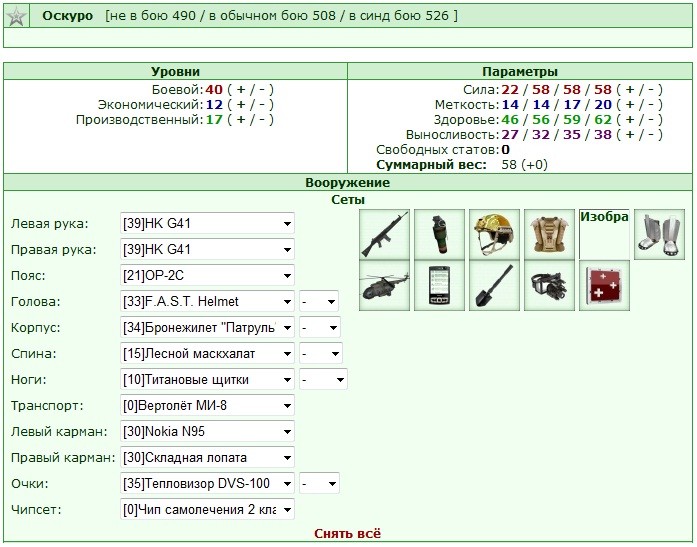This screenshot has width=697, height=547.
Task: Open the Очки Тепловизор DVS-100 dropdown
Action: click(x=207, y=483)
